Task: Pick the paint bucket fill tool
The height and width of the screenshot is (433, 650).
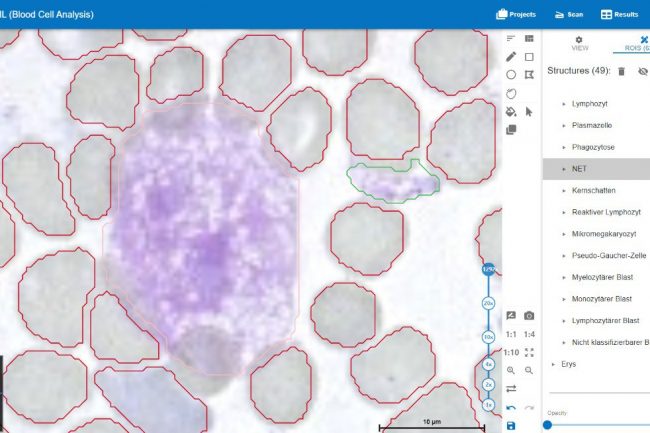Action: point(511,111)
